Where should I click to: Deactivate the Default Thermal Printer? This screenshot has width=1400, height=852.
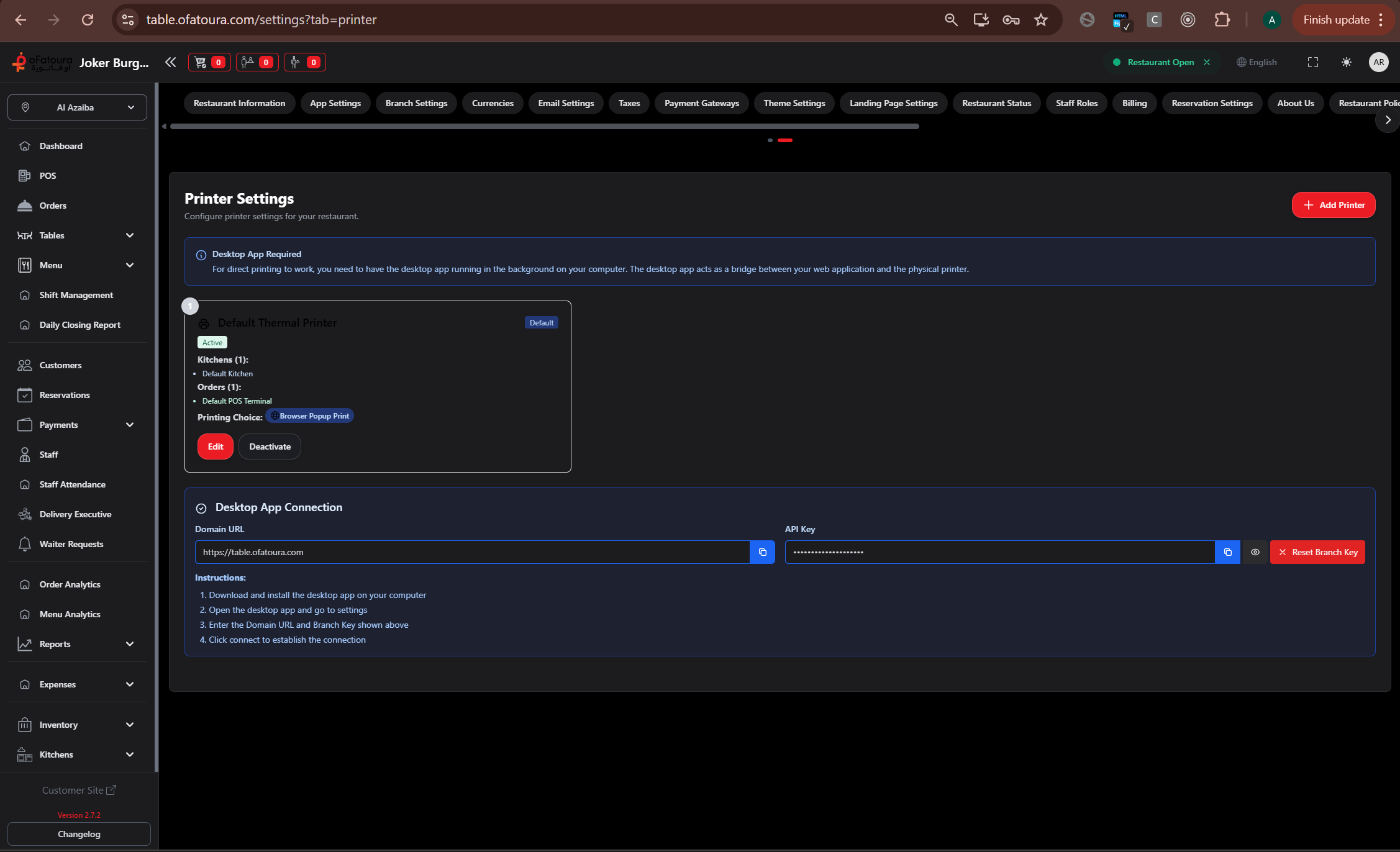coord(270,446)
